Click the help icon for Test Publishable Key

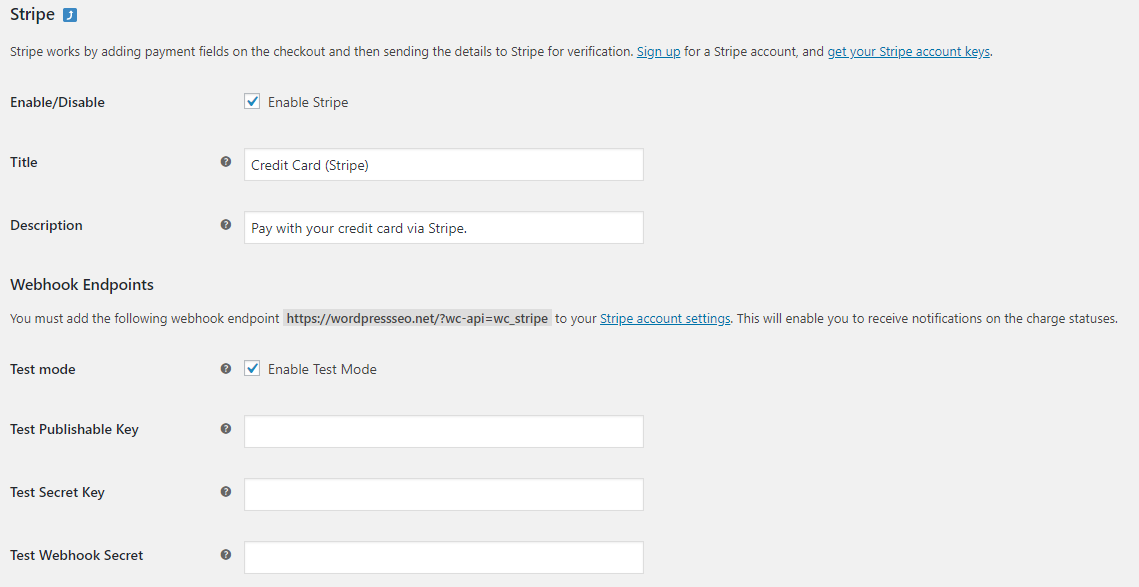(x=226, y=429)
